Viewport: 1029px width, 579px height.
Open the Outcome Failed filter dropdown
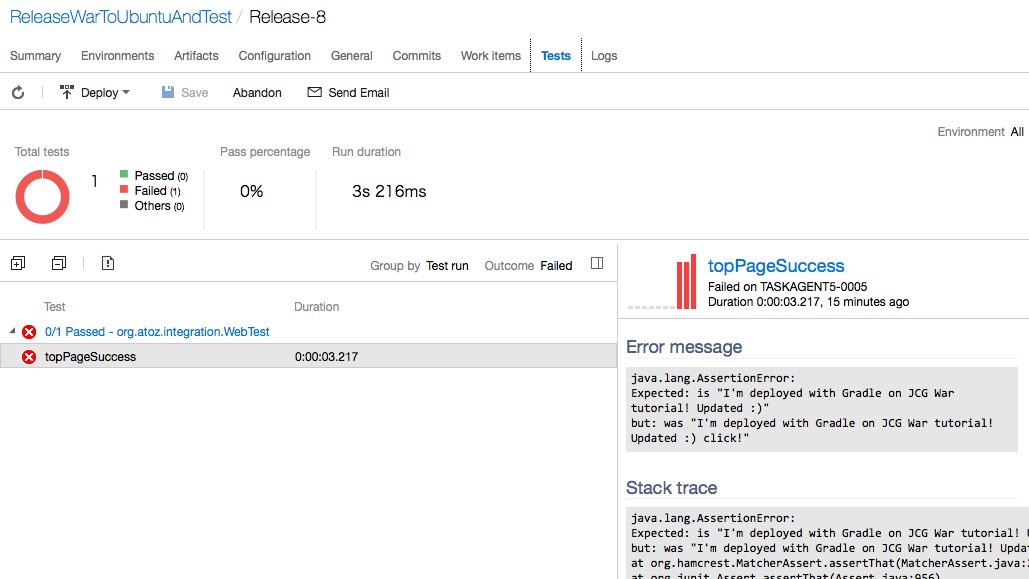coord(556,266)
